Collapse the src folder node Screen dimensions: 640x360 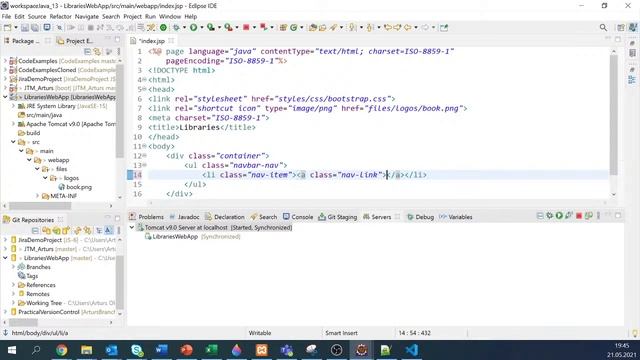[13, 142]
